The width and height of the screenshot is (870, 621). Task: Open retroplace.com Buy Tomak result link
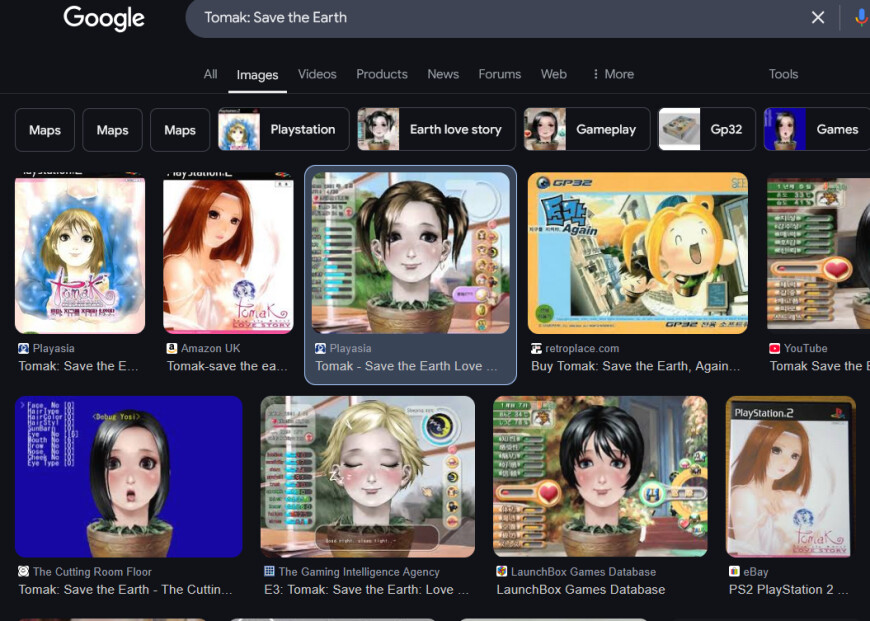click(x=635, y=366)
